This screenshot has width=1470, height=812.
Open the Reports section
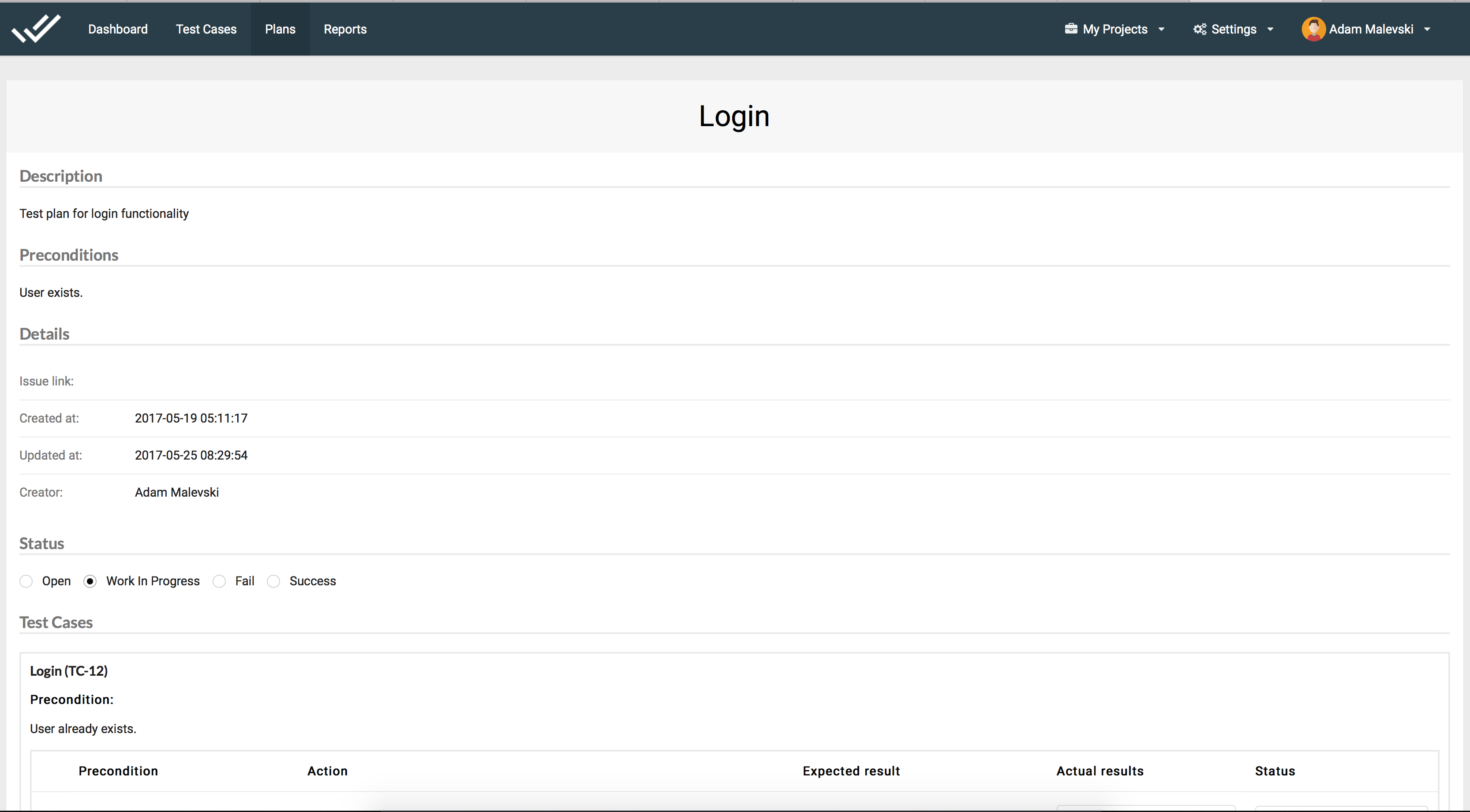tap(345, 29)
